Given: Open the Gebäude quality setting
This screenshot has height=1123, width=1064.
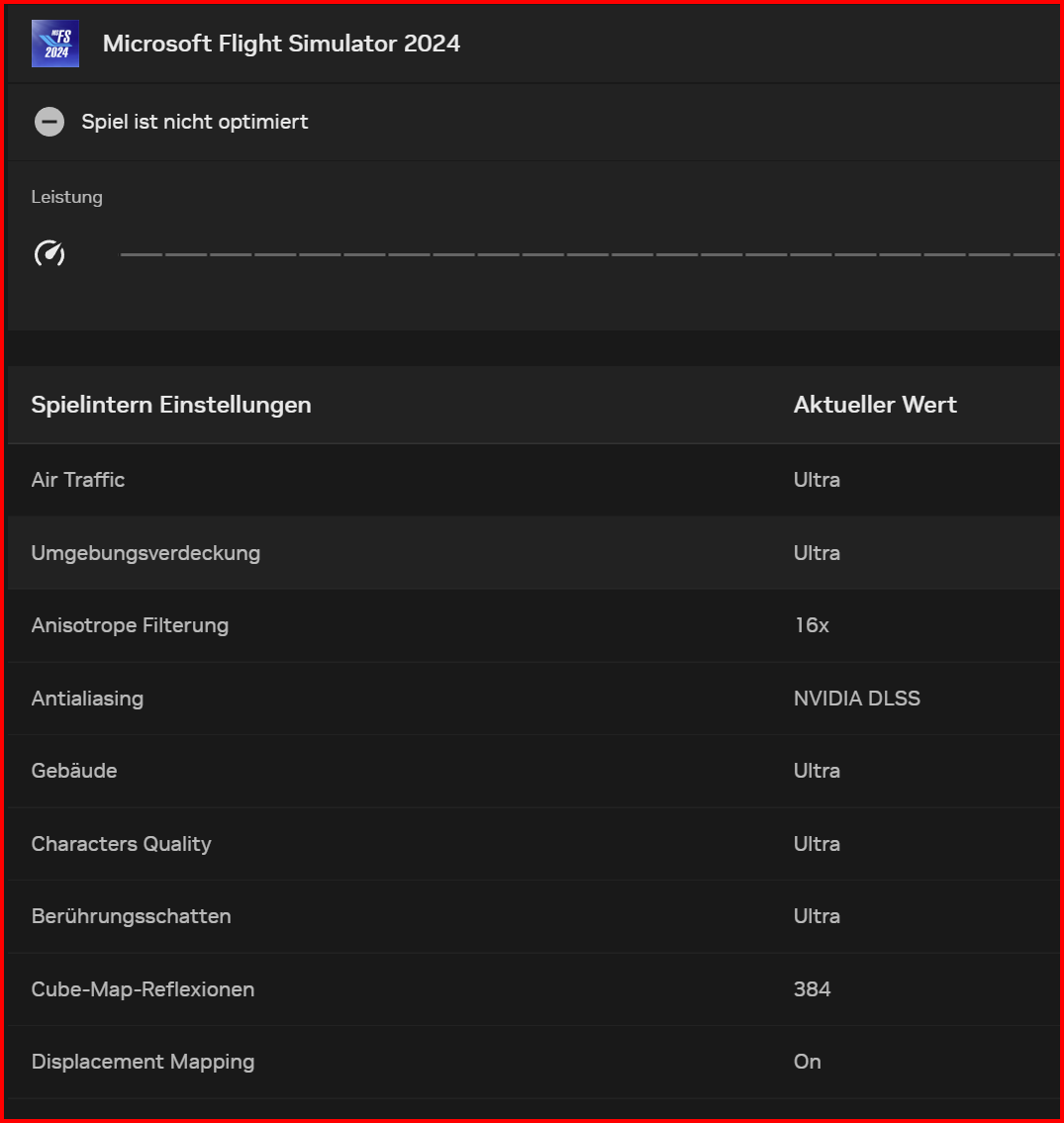Looking at the screenshot, I should click(817, 771).
